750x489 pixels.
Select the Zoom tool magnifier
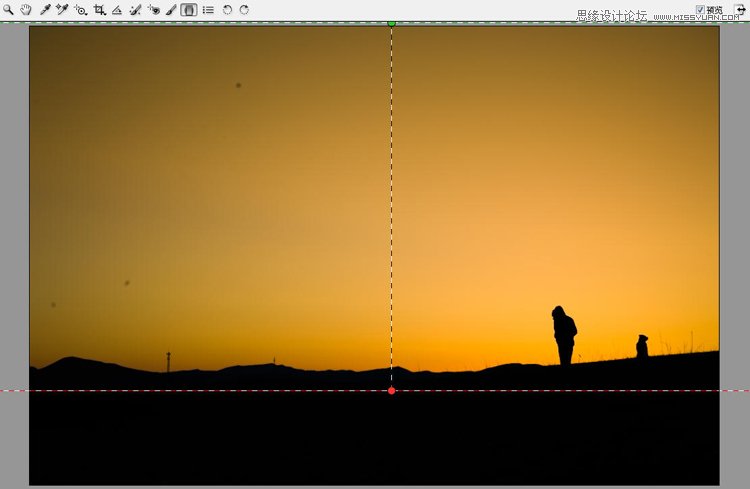pos(8,10)
